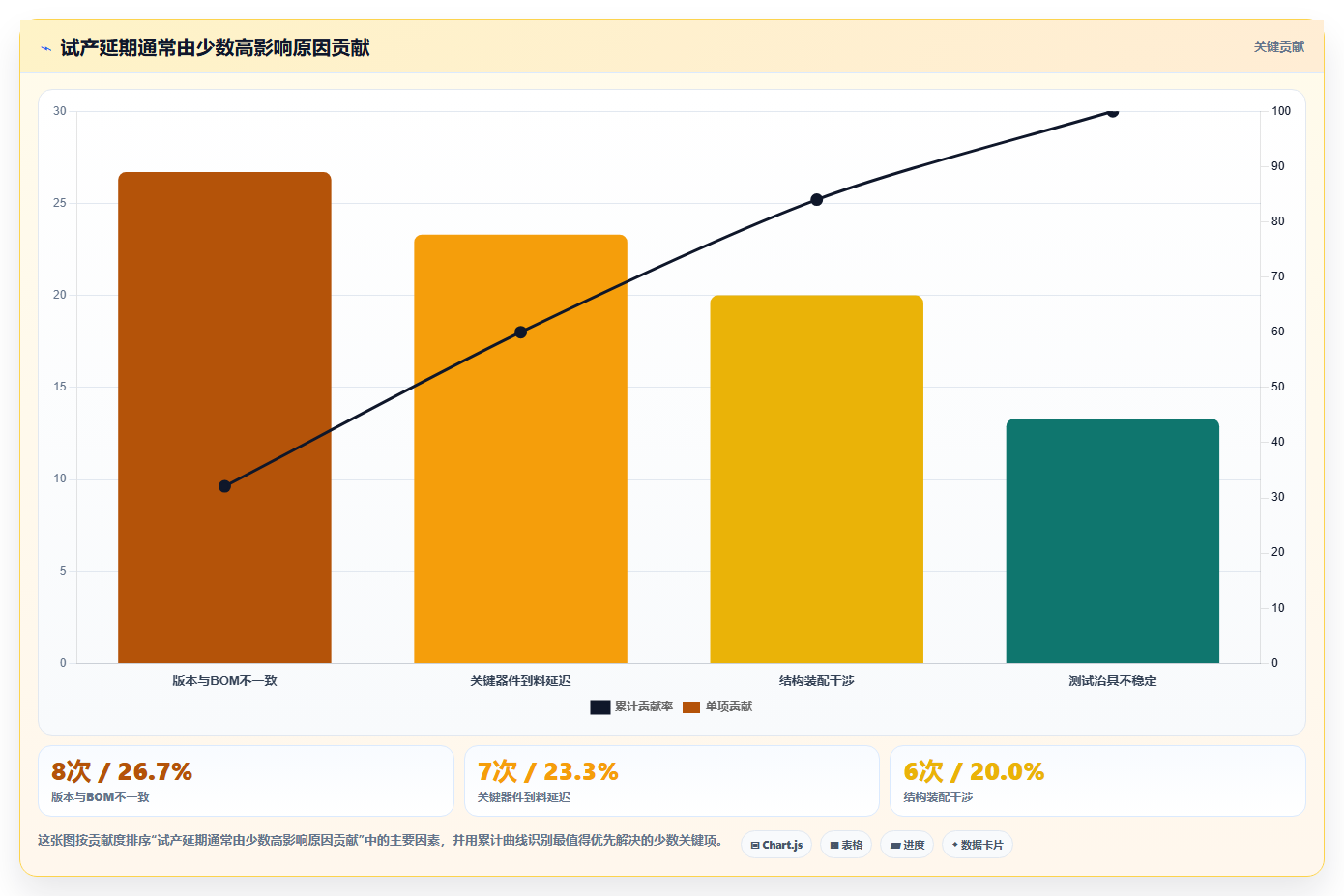Click the 结构装配干涉 axis label
Screen dimensions: 1344x896
816,680
